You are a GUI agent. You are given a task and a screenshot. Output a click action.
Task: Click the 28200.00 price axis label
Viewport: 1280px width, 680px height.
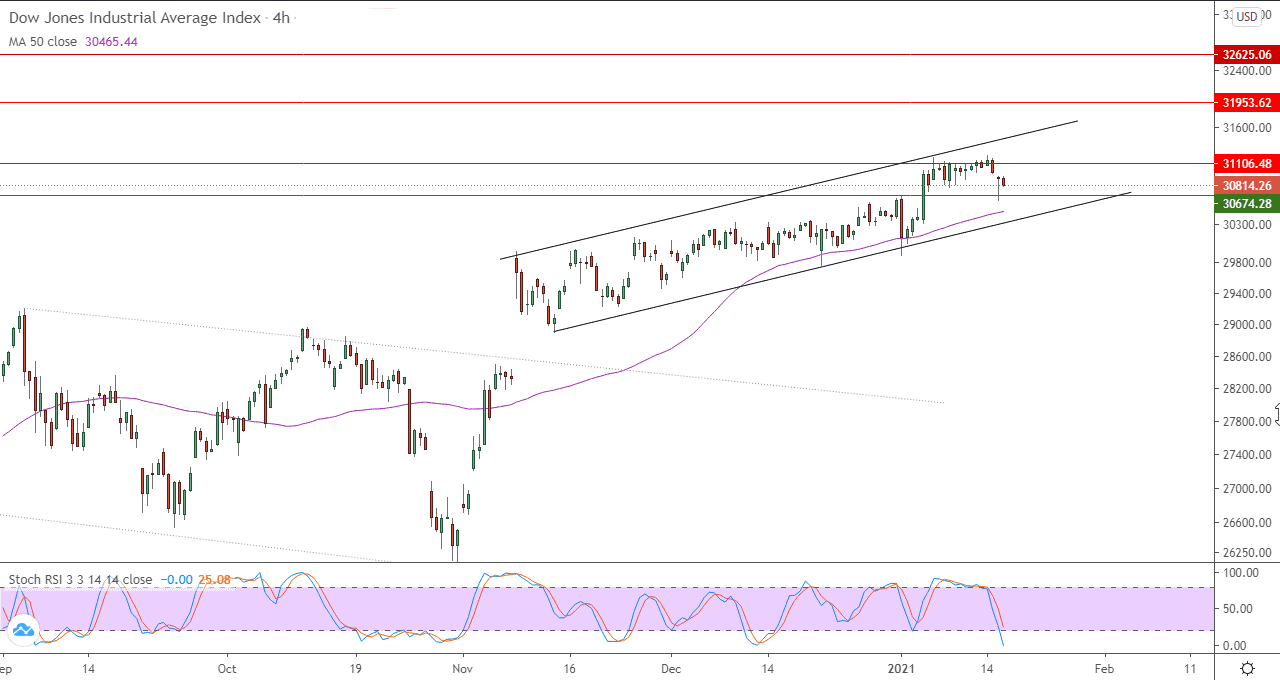pyautogui.click(x=1247, y=388)
